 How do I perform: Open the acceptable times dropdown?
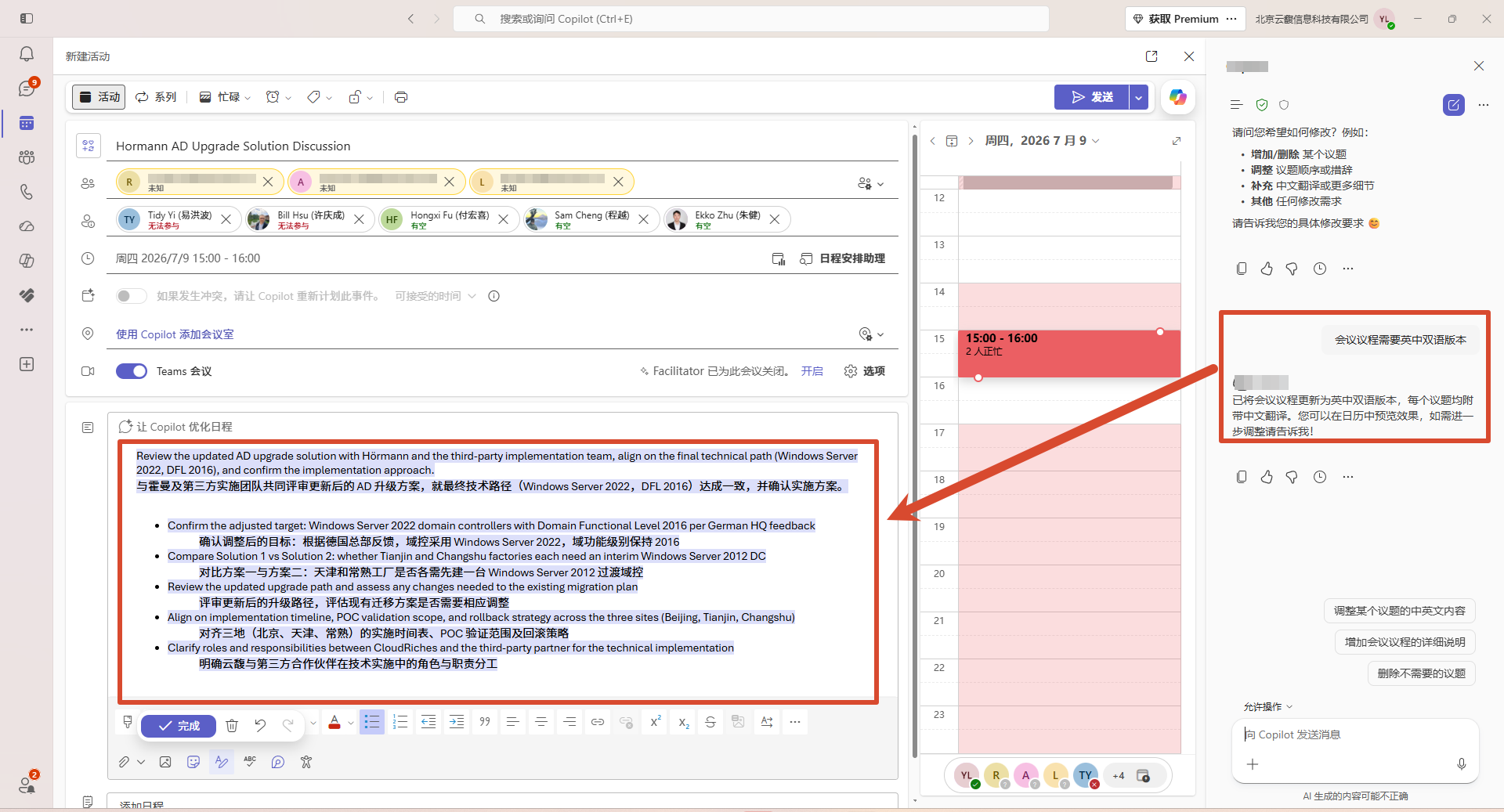tap(436, 296)
